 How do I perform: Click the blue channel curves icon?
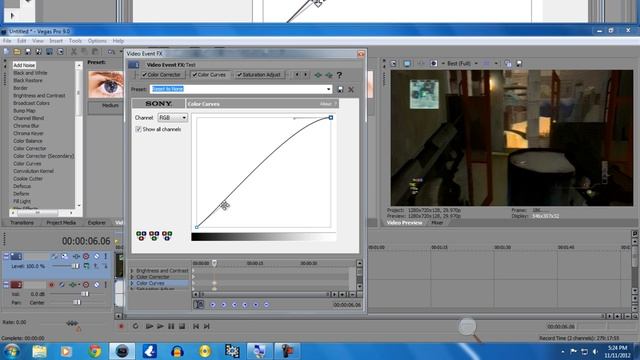click(167, 236)
